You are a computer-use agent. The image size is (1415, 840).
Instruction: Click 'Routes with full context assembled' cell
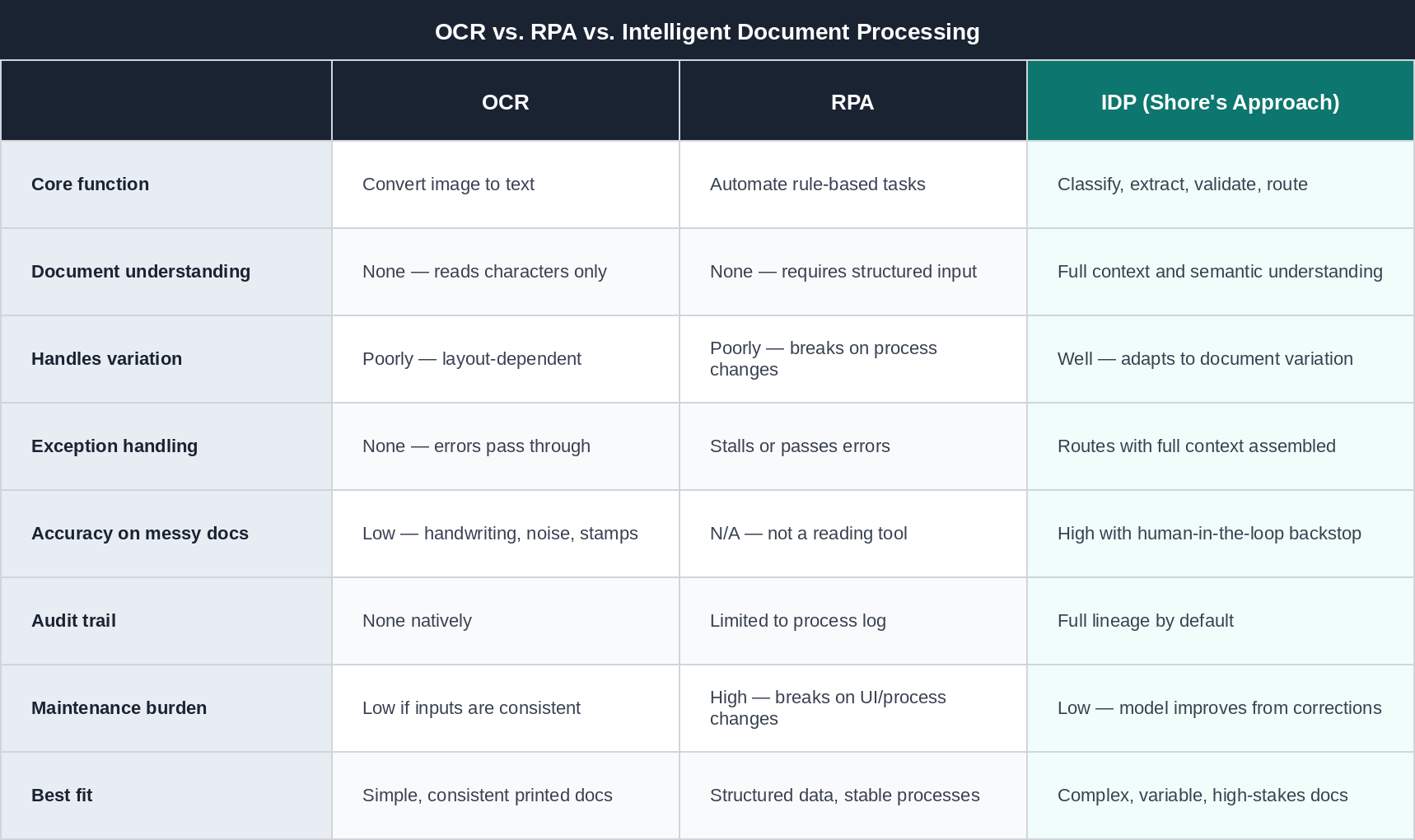[x=1220, y=446]
